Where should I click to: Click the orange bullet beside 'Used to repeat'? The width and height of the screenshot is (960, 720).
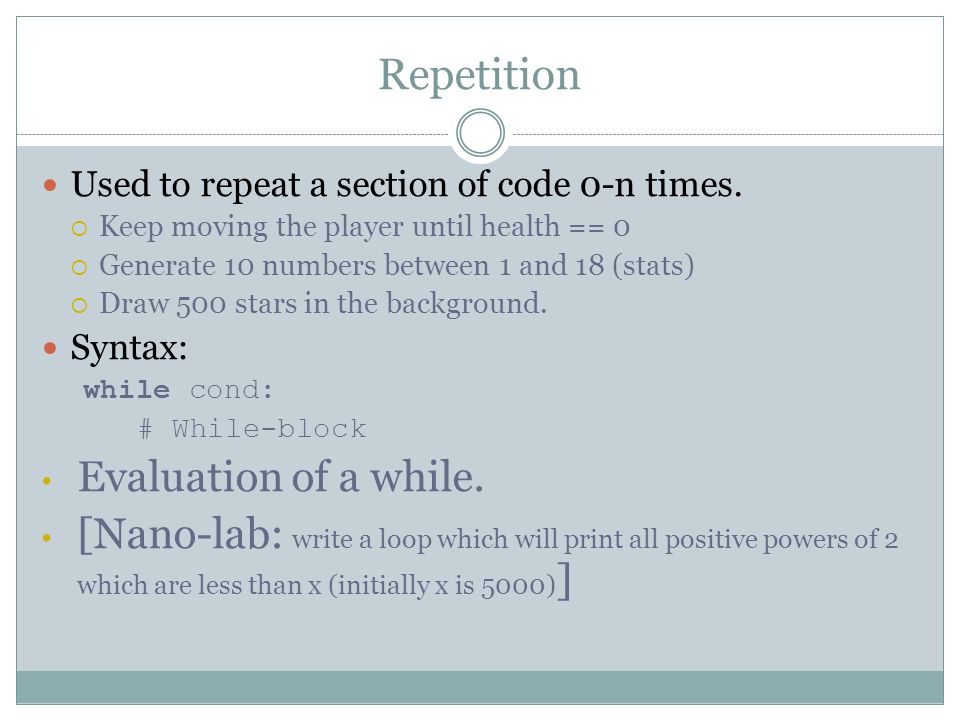point(50,185)
